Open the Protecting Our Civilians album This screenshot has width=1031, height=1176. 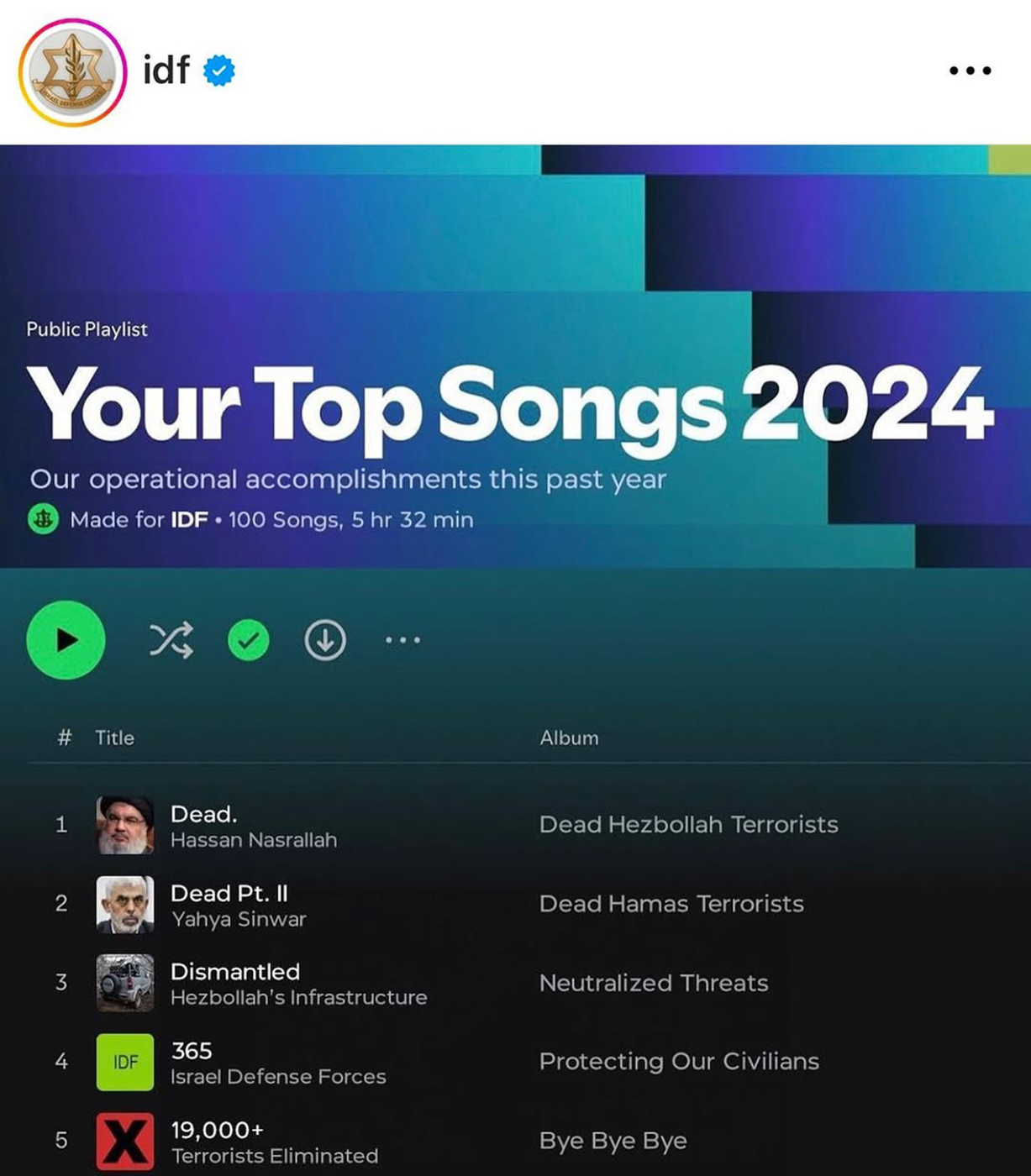(679, 1062)
